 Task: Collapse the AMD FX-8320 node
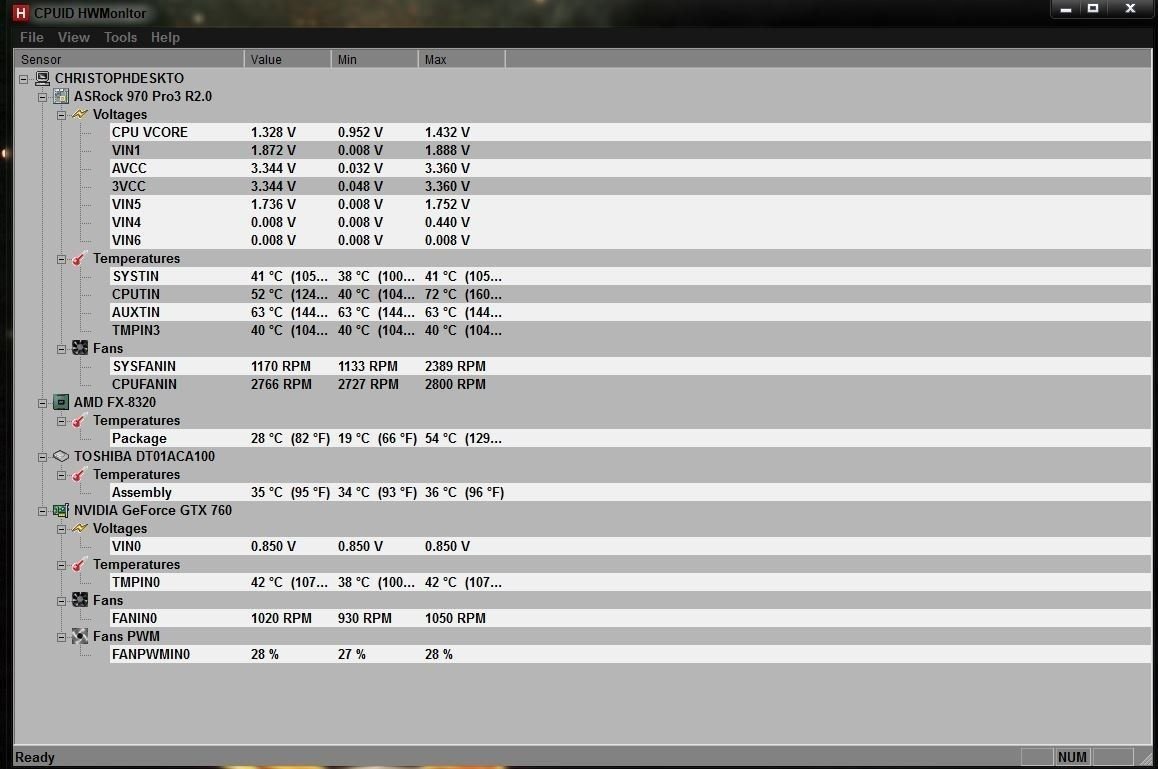[x=43, y=403]
